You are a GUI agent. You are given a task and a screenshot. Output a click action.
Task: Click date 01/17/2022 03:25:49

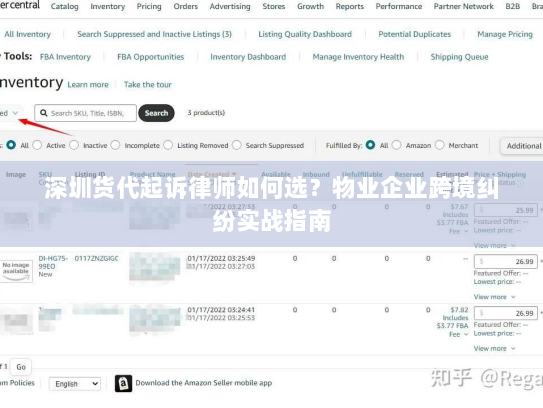coord(221,258)
